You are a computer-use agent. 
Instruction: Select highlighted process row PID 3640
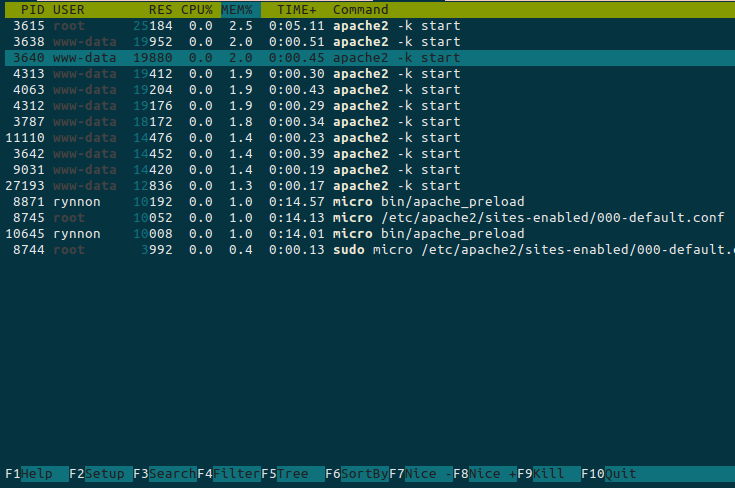(x=370, y=58)
